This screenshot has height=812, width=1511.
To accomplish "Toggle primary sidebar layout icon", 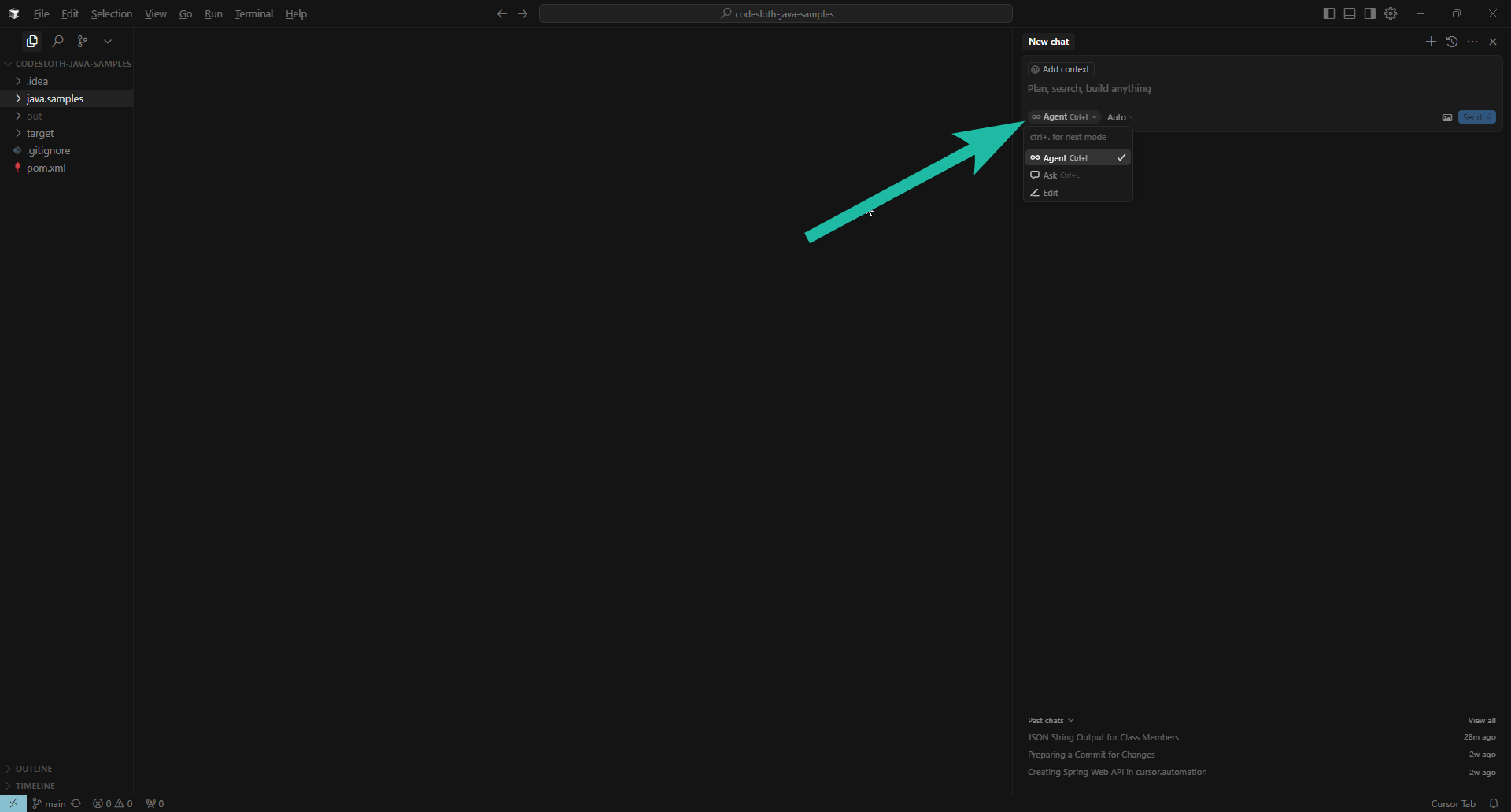I will pyautogui.click(x=1329, y=13).
